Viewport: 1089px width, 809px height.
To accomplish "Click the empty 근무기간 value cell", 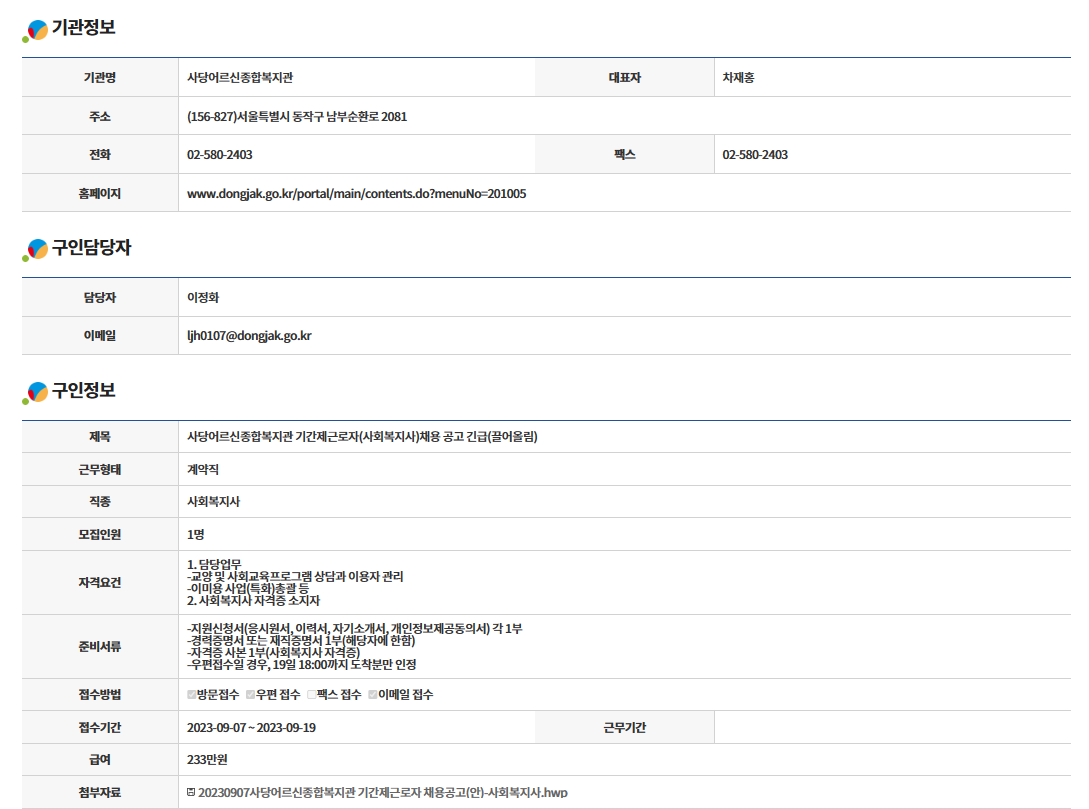I will click(x=892, y=727).
